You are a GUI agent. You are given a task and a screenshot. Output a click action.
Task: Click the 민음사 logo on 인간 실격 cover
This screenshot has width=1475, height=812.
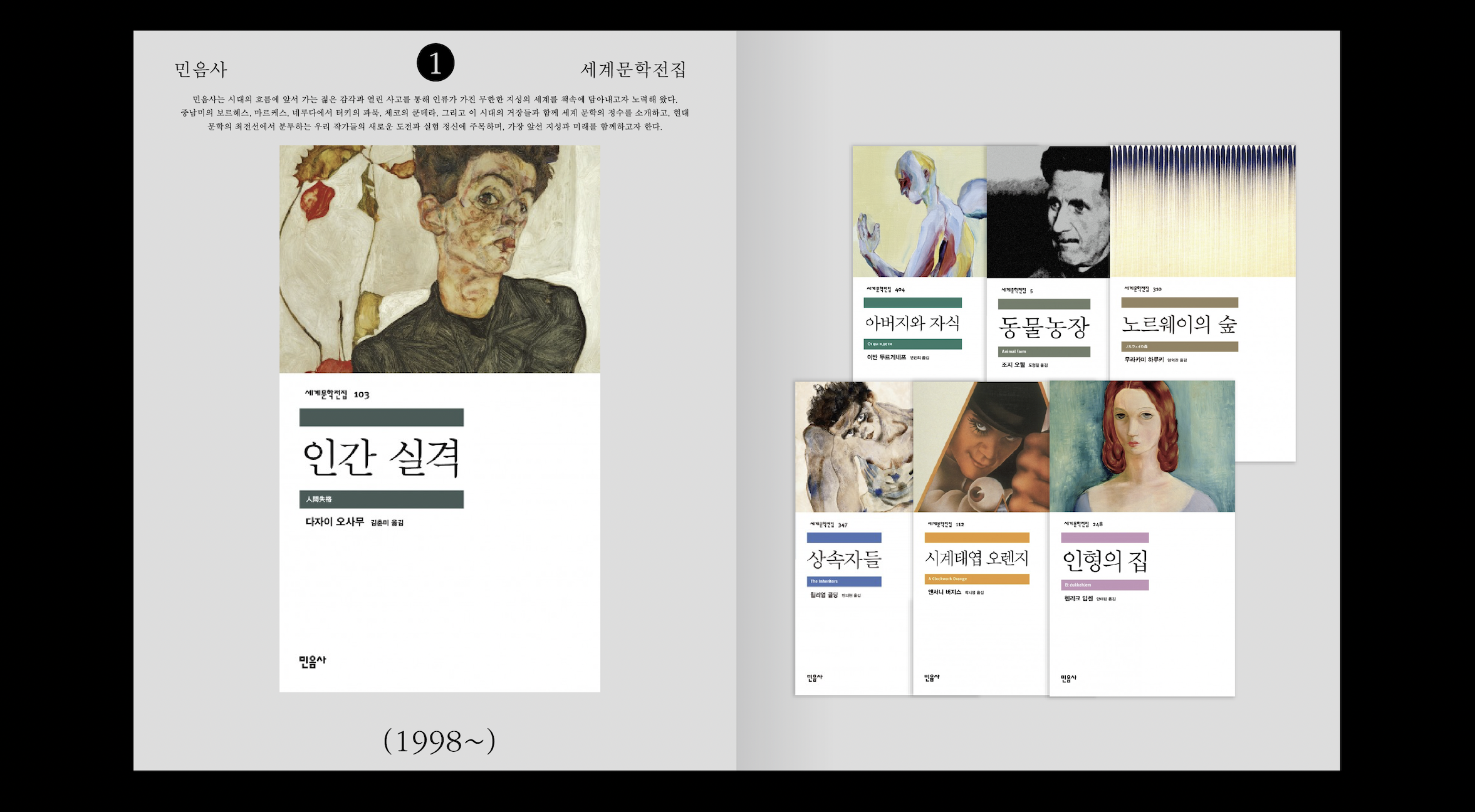click(x=313, y=661)
